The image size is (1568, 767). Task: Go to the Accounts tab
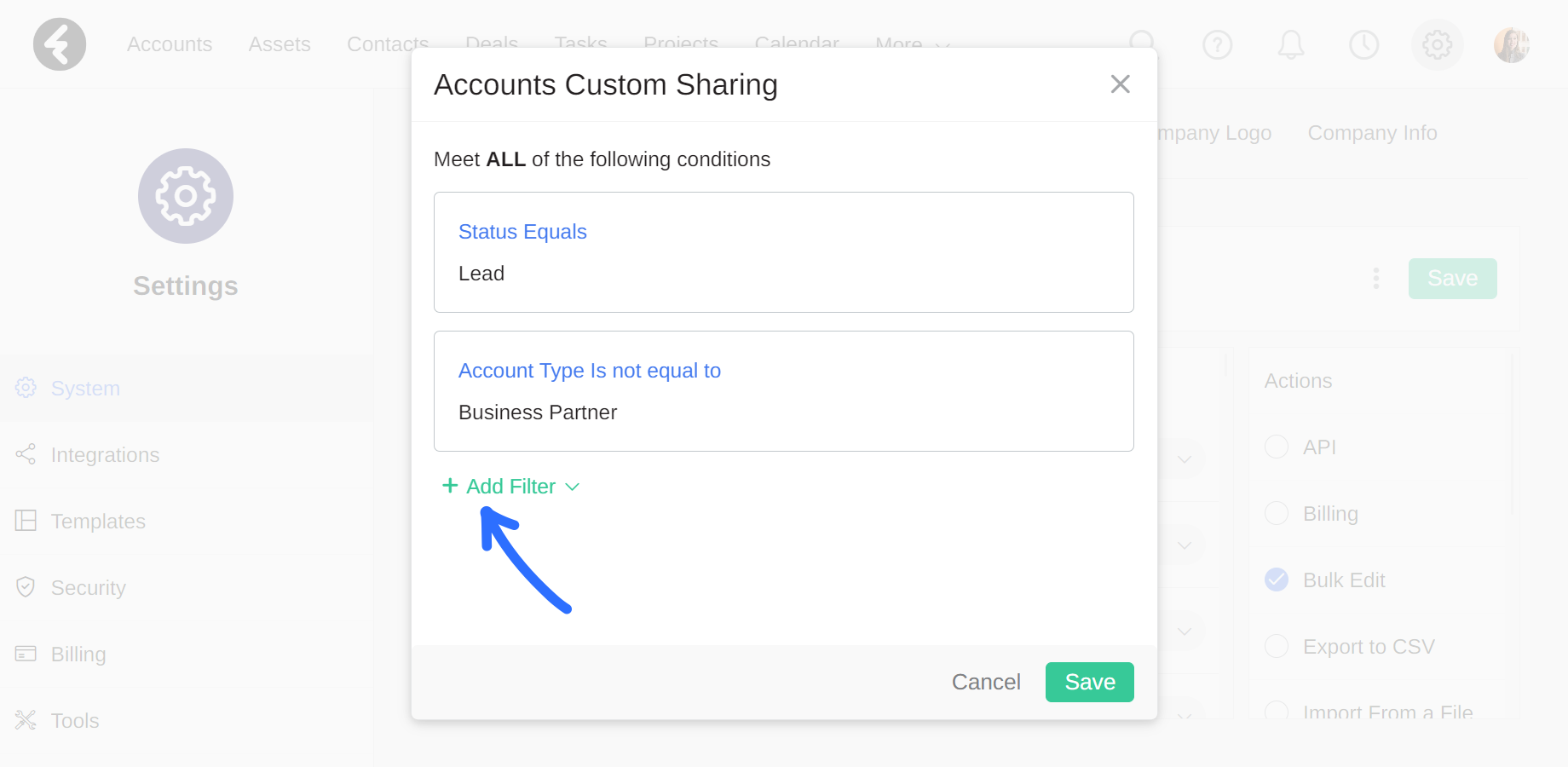click(170, 44)
